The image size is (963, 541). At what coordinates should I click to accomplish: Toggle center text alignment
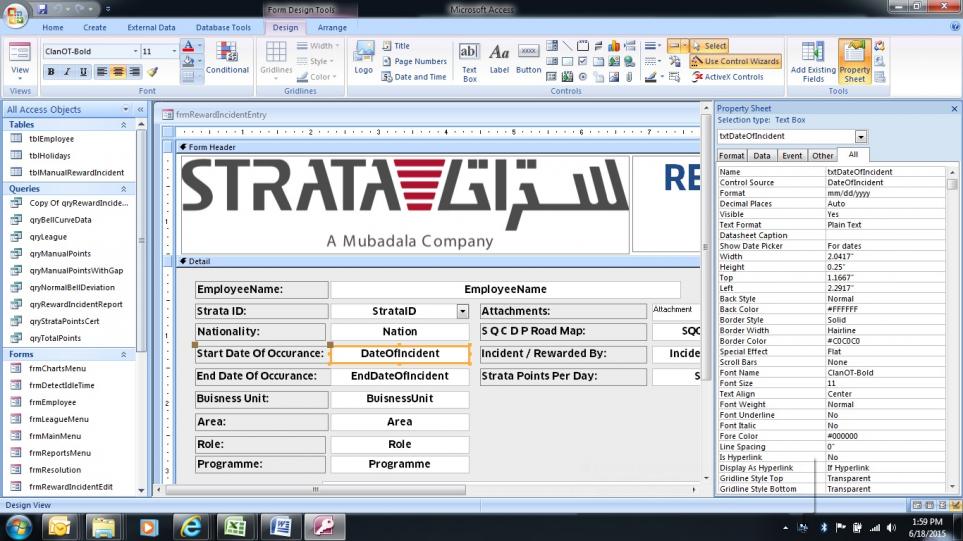(x=118, y=72)
